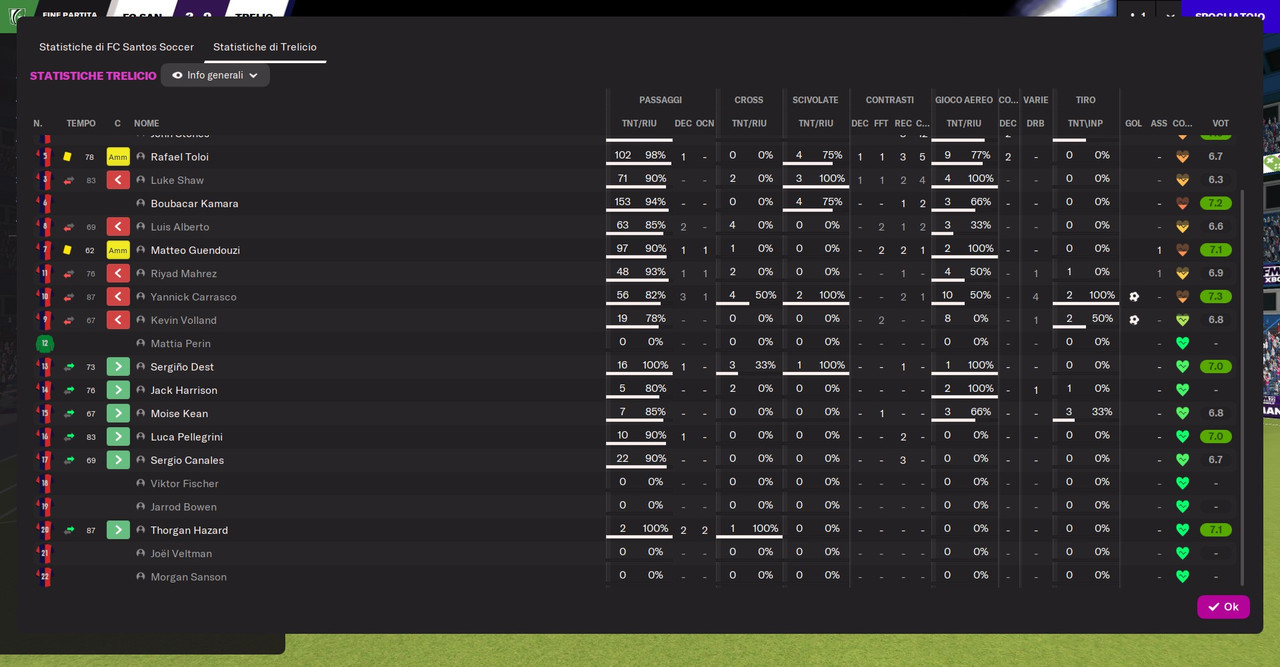This screenshot has width=1280, height=667.
Task: Select Luis Alberto's red substitution arrow icon
Action: pyautogui.click(x=118, y=227)
